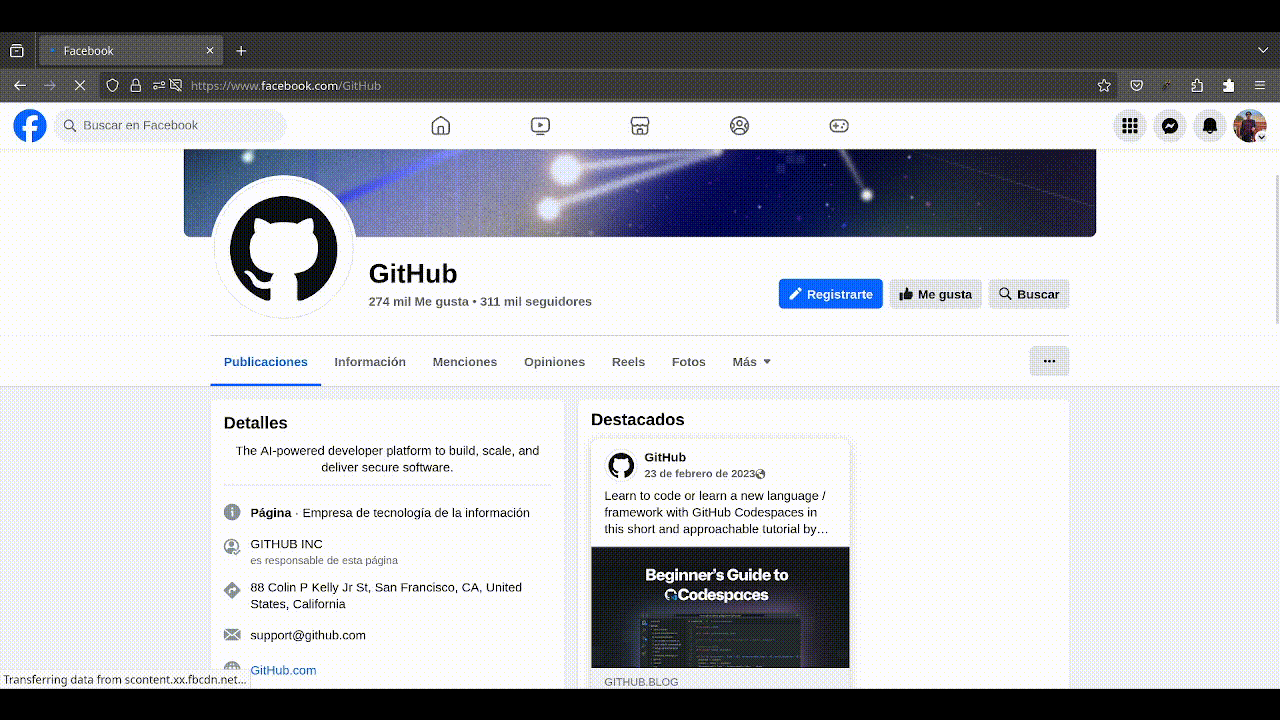Open the GitHub.com website link

click(x=283, y=670)
